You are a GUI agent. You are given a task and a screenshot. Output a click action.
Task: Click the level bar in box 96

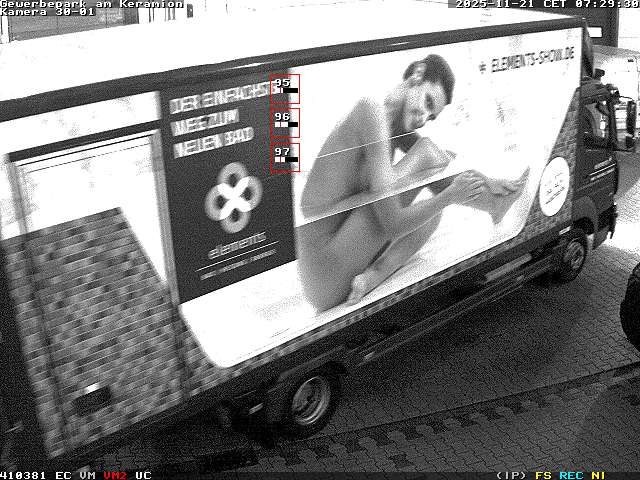286,126
